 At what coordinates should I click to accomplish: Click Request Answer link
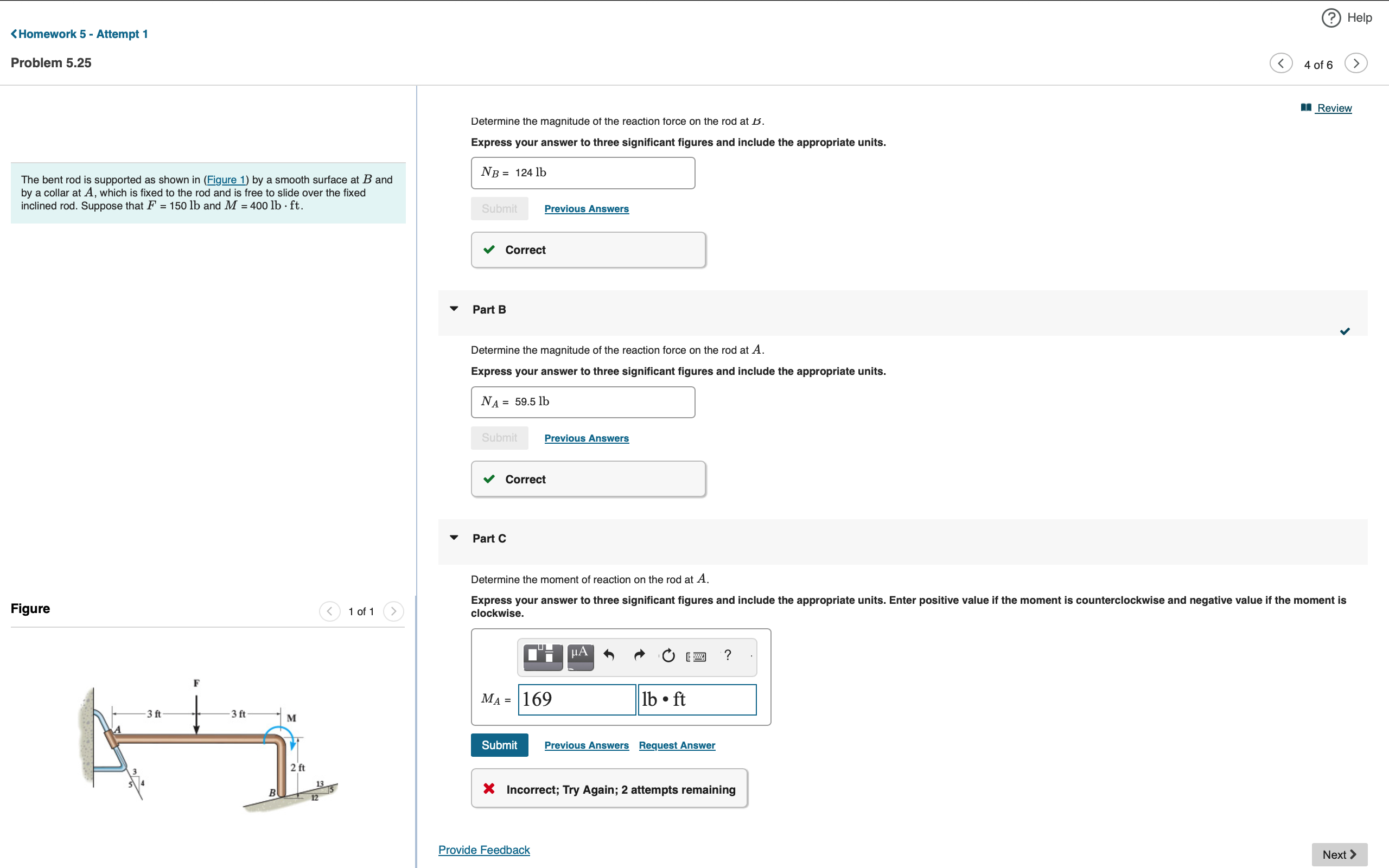[x=677, y=745]
